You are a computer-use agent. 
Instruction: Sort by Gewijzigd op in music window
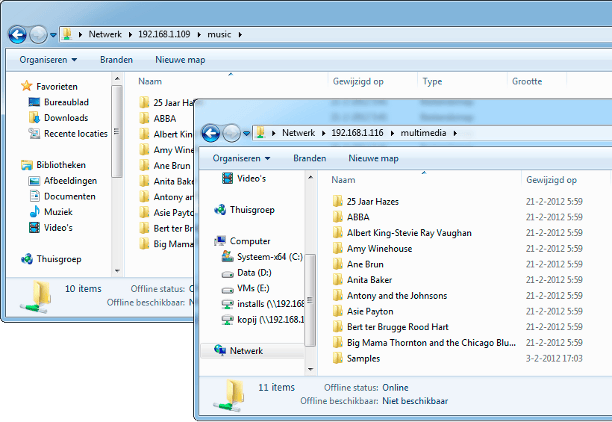358,81
